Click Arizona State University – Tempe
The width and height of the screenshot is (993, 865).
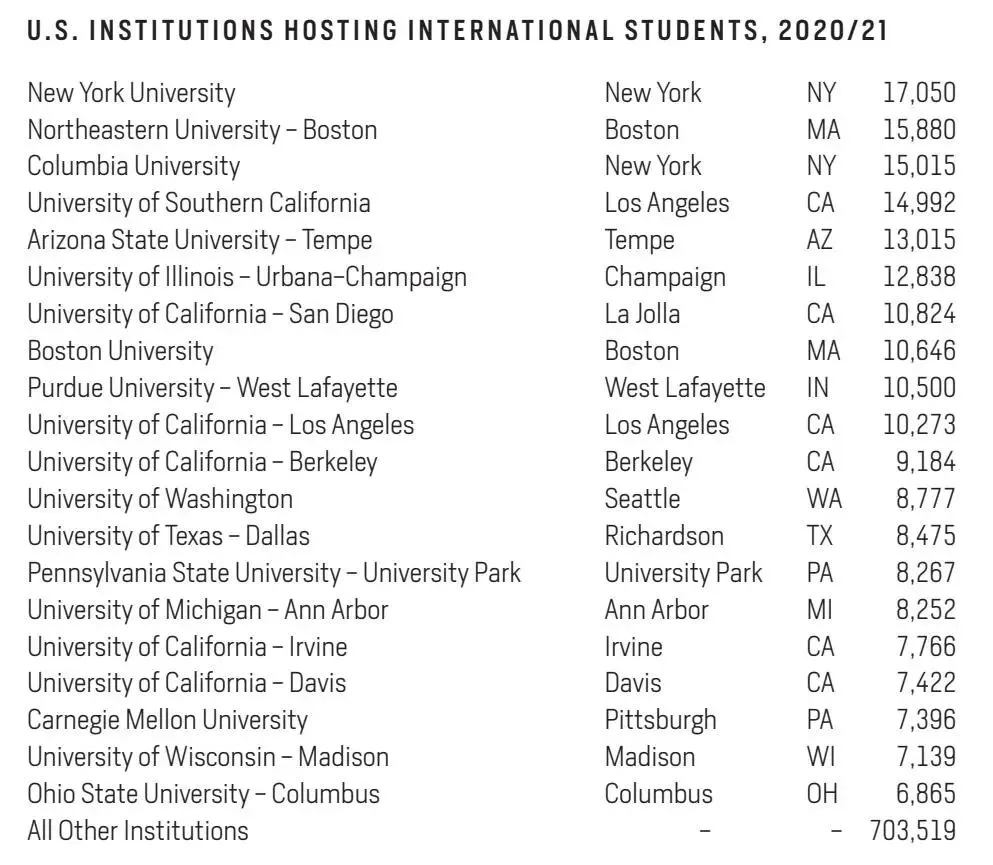[x=199, y=240]
